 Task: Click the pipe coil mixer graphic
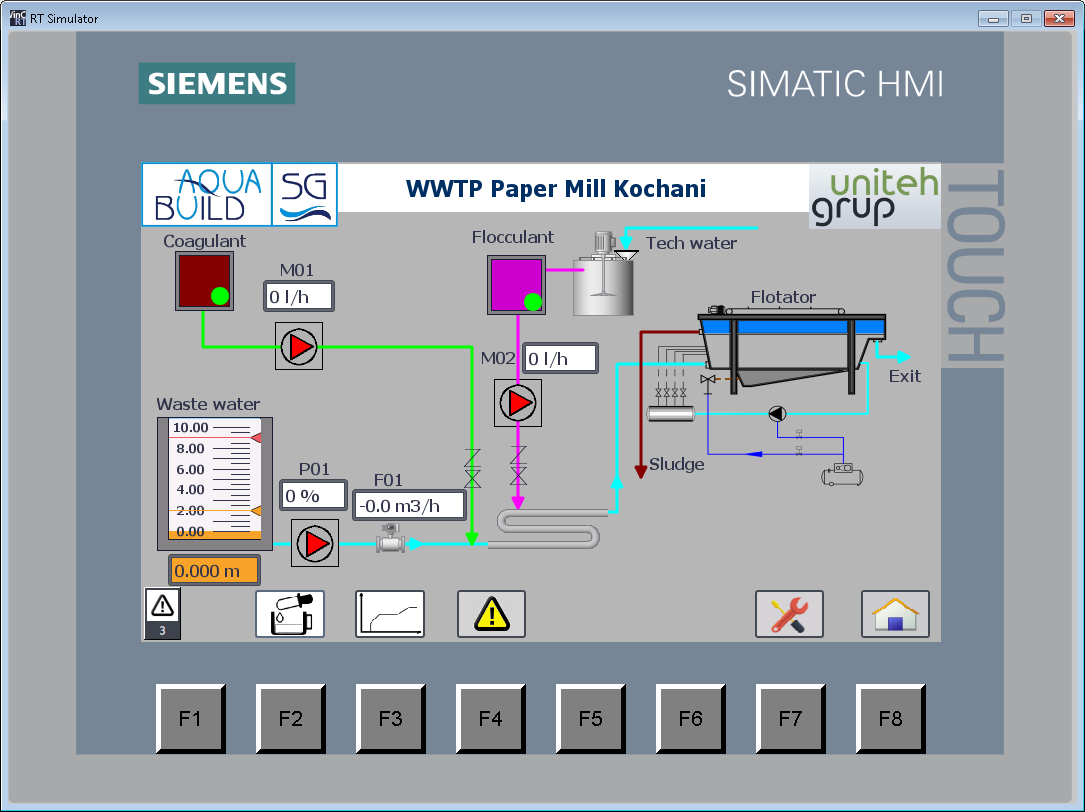pos(548,530)
